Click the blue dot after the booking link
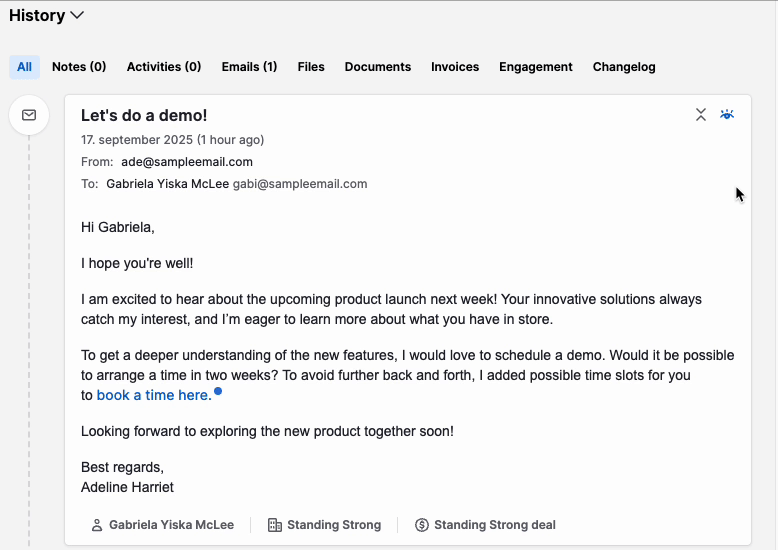Screen dimensions: 778x550 (218, 391)
